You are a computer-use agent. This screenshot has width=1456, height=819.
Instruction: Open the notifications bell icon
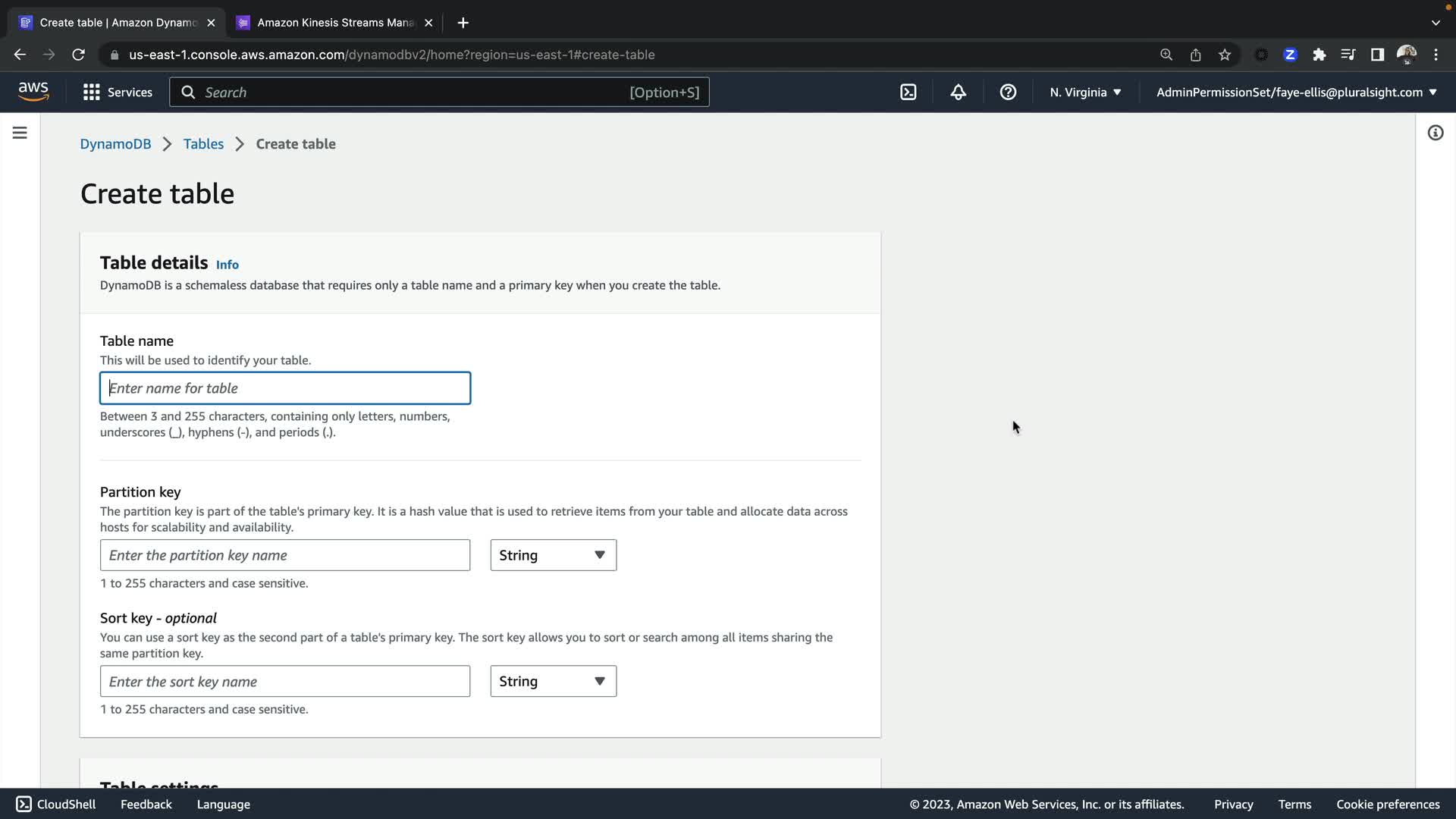click(958, 93)
